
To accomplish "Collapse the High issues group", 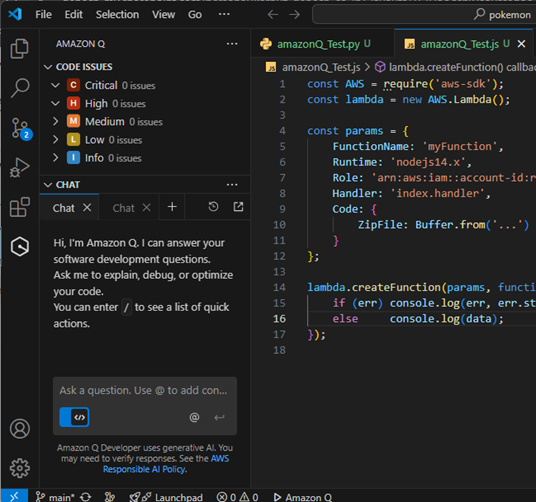I will point(55,103).
